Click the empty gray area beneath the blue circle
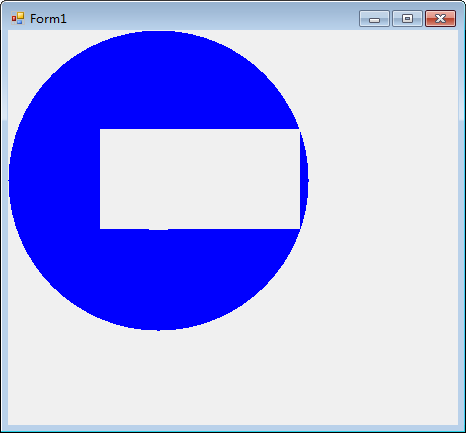The width and height of the screenshot is (466, 433). point(233,378)
